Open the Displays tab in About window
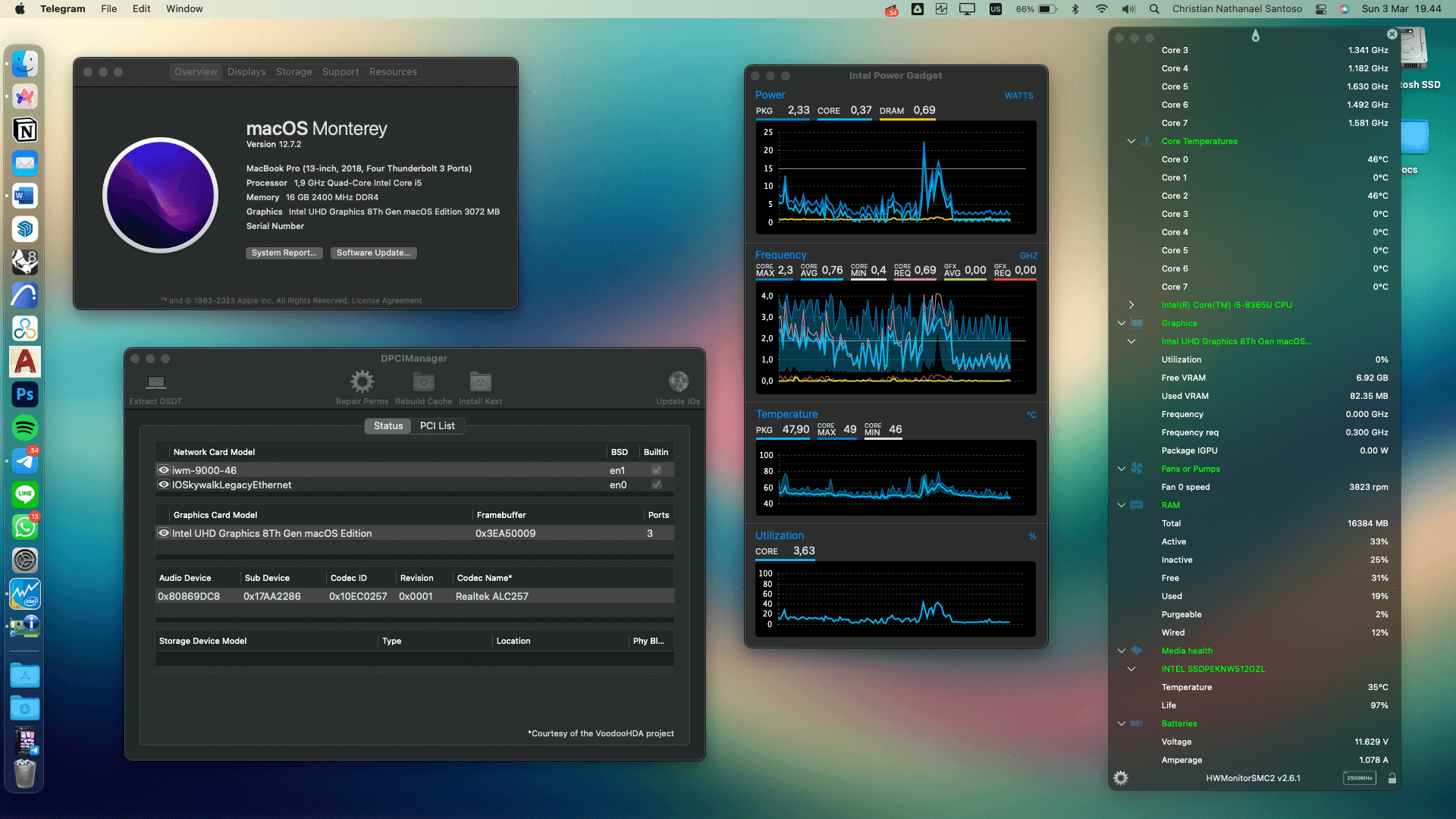 tap(246, 71)
